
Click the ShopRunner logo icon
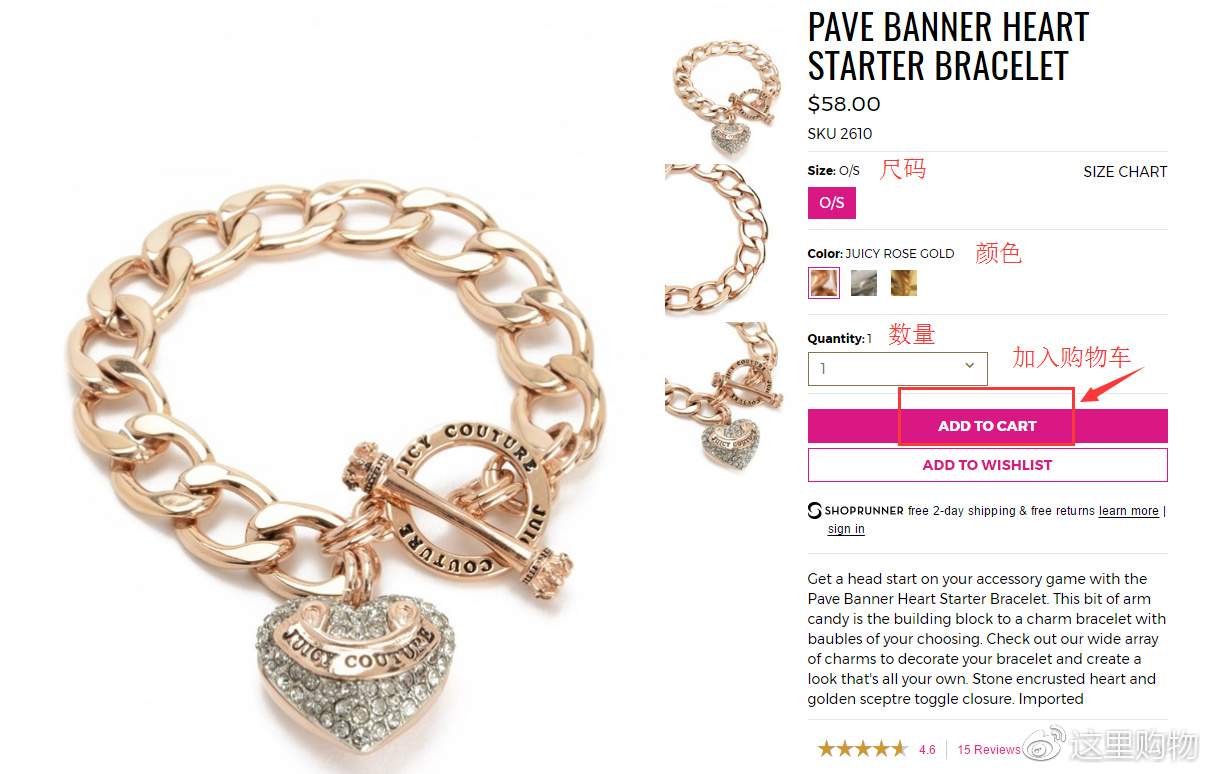pyautogui.click(x=815, y=511)
